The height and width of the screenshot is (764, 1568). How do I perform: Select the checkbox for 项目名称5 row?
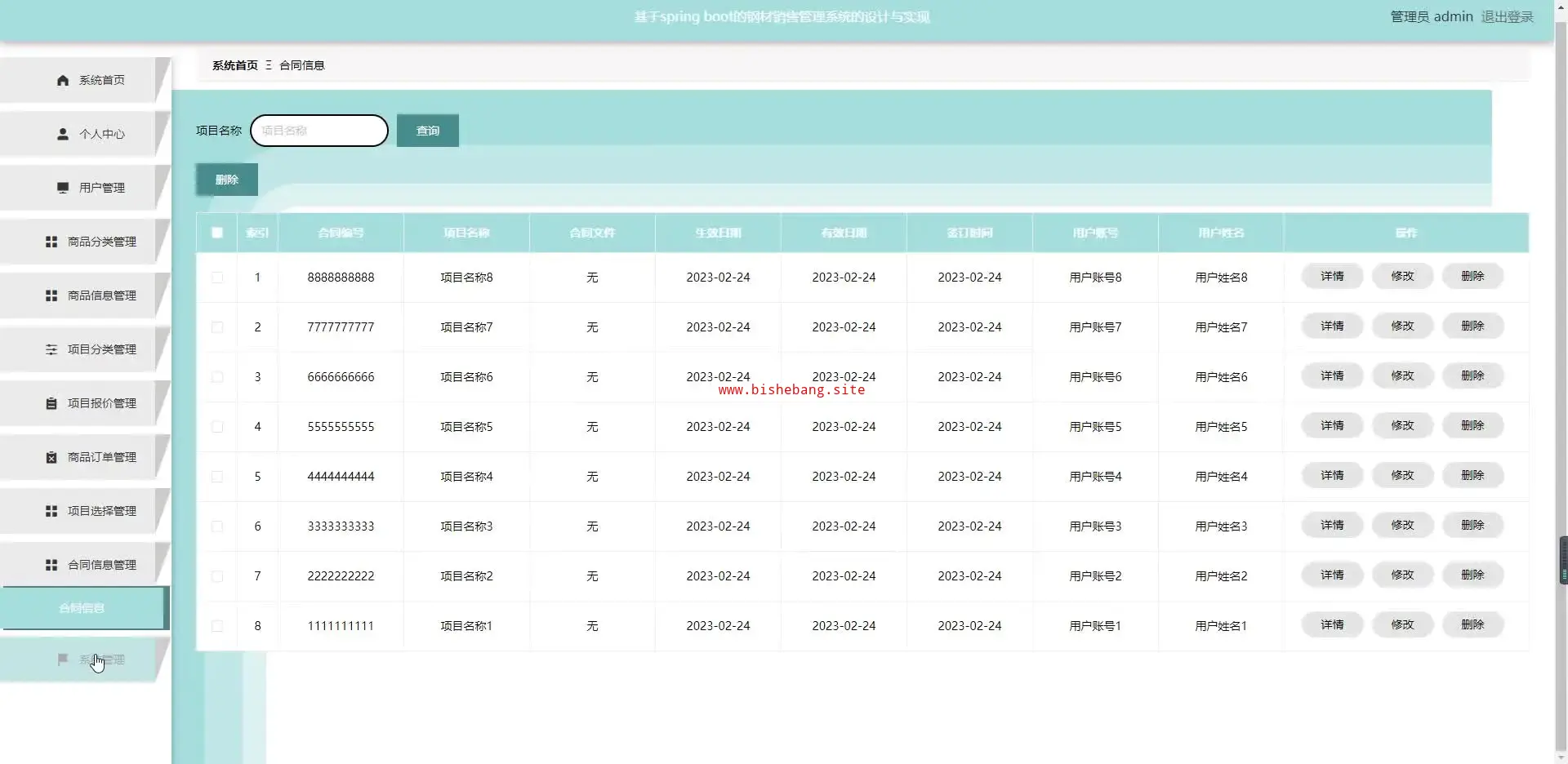[x=217, y=427]
